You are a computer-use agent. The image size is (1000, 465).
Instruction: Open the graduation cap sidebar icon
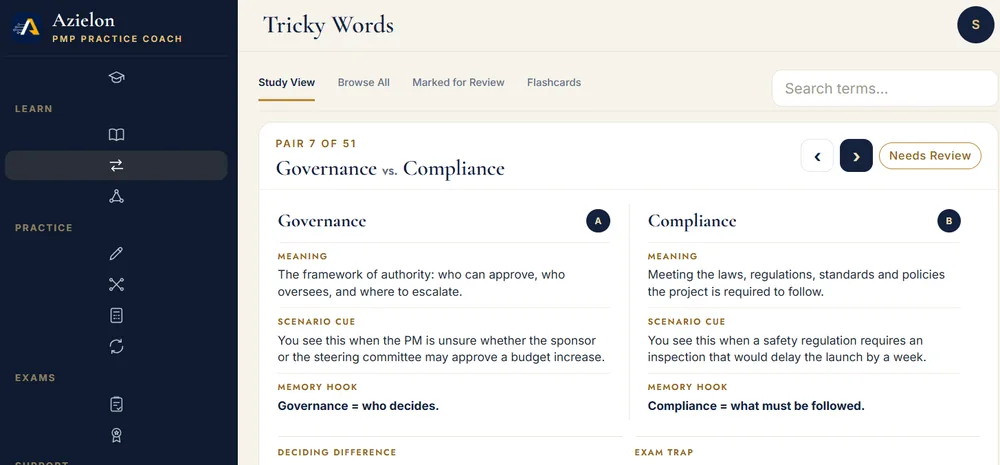pyautogui.click(x=116, y=77)
